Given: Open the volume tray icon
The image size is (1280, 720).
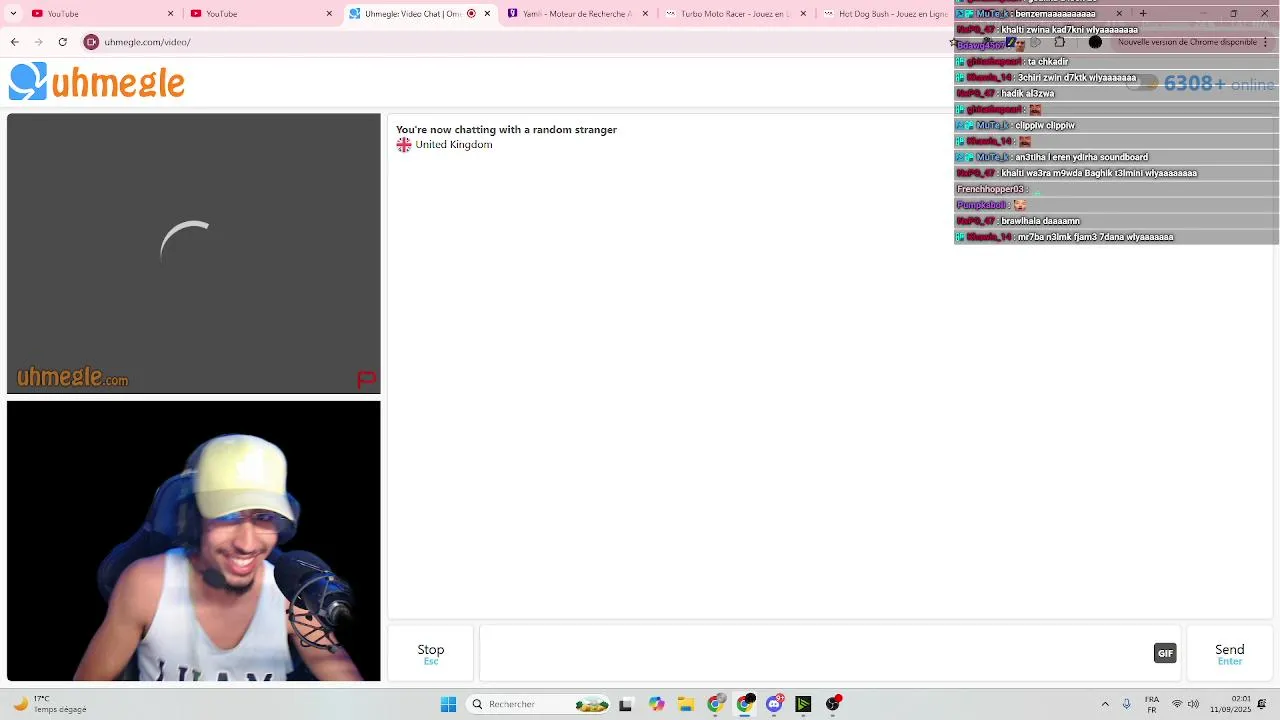Looking at the screenshot, I should [x=1193, y=704].
